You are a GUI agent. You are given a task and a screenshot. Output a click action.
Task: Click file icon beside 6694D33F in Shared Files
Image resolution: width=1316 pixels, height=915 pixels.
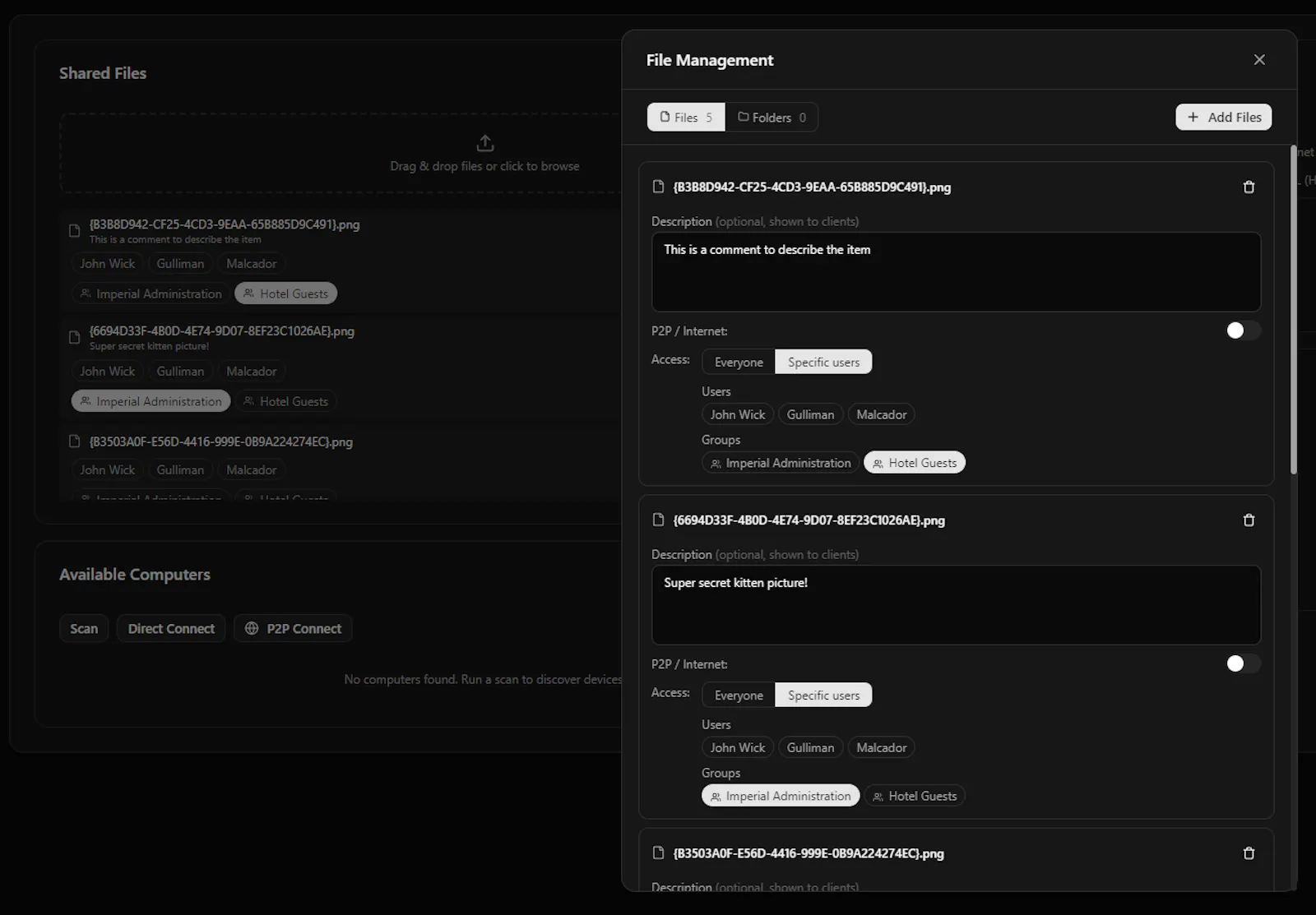[x=74, y=337]
